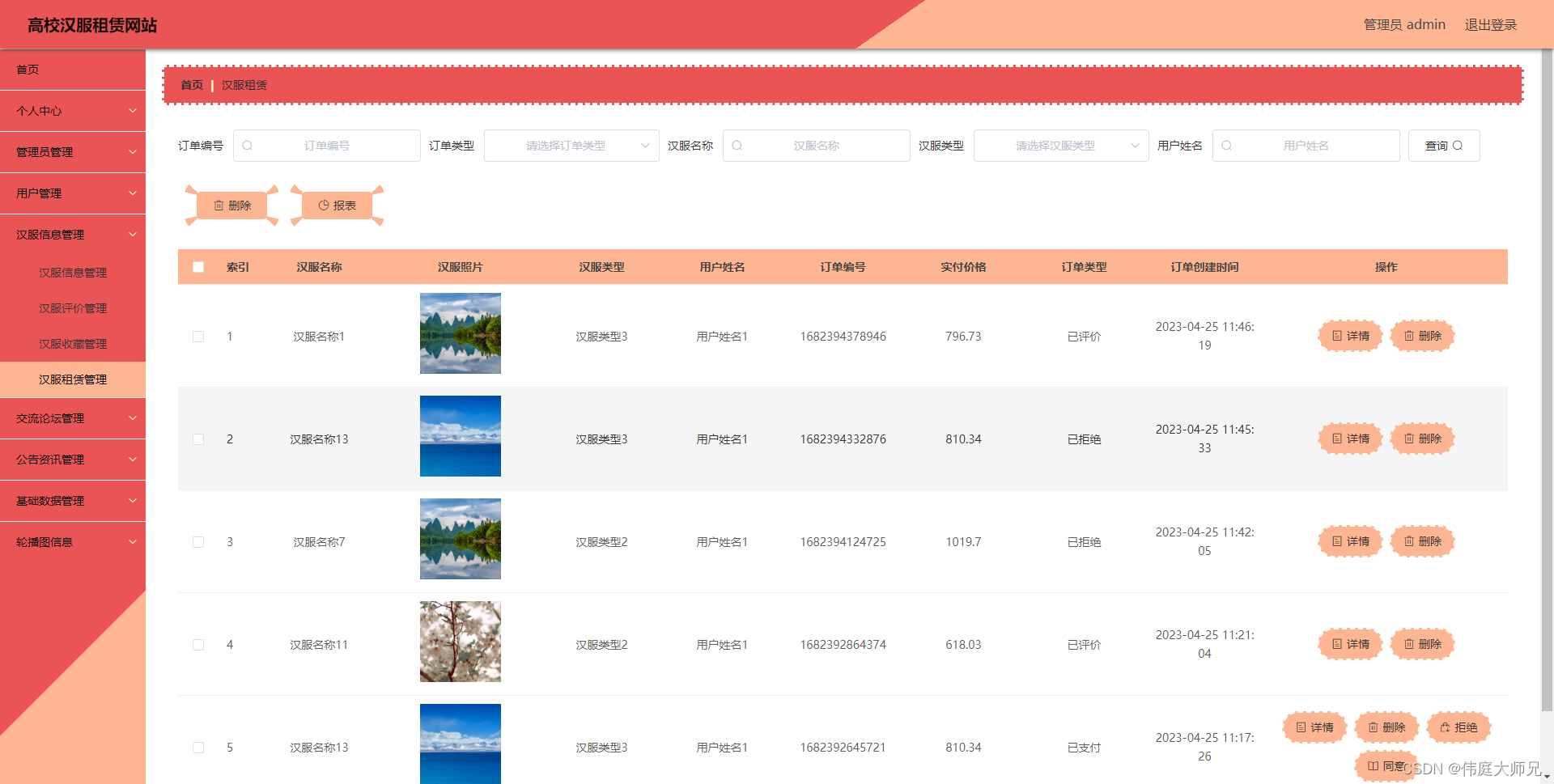Click the 订单创建时间 column header
The image size is (1554, 784).
[x=1204, y=267]
